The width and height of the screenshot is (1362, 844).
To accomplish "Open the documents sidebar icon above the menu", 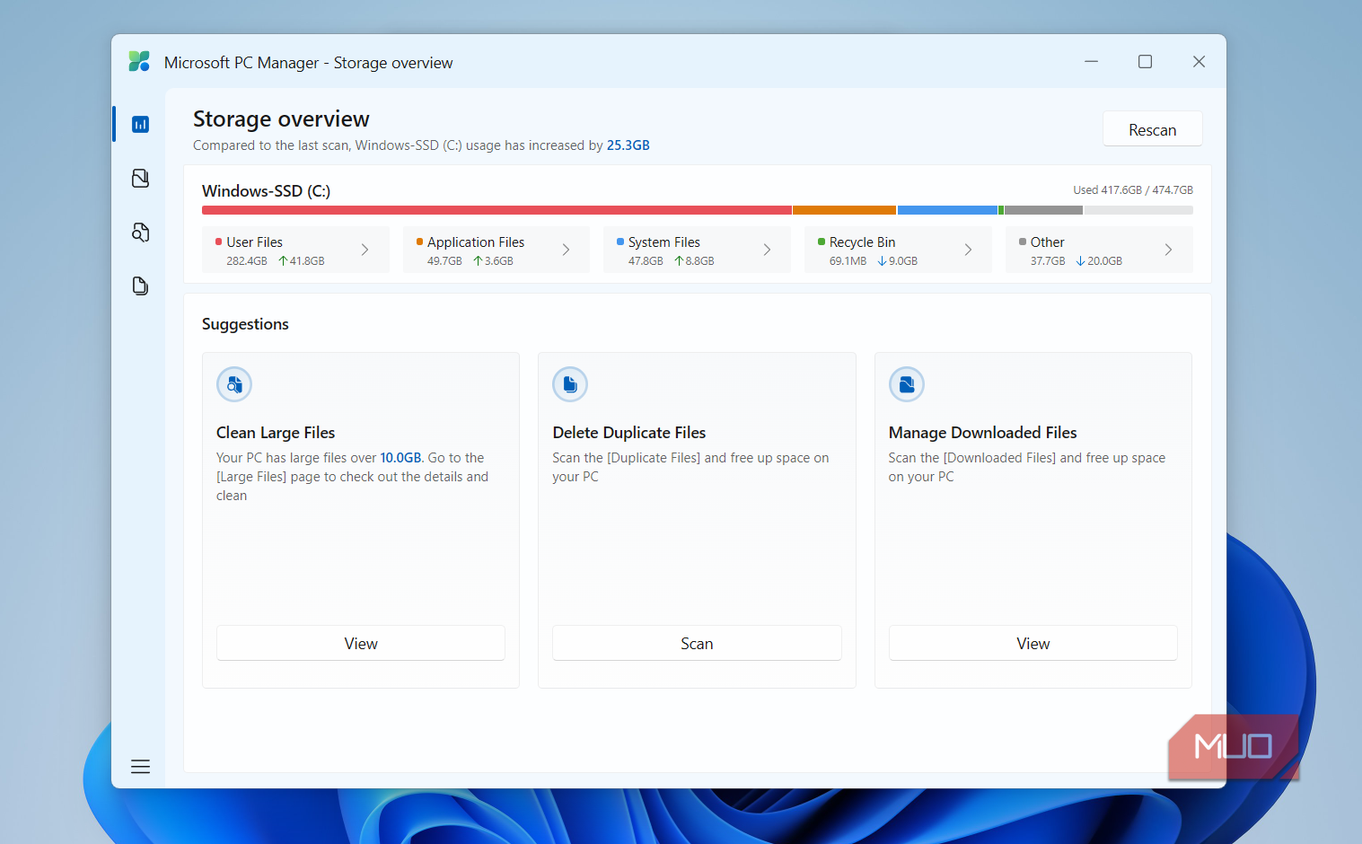I will click(140, 286).
